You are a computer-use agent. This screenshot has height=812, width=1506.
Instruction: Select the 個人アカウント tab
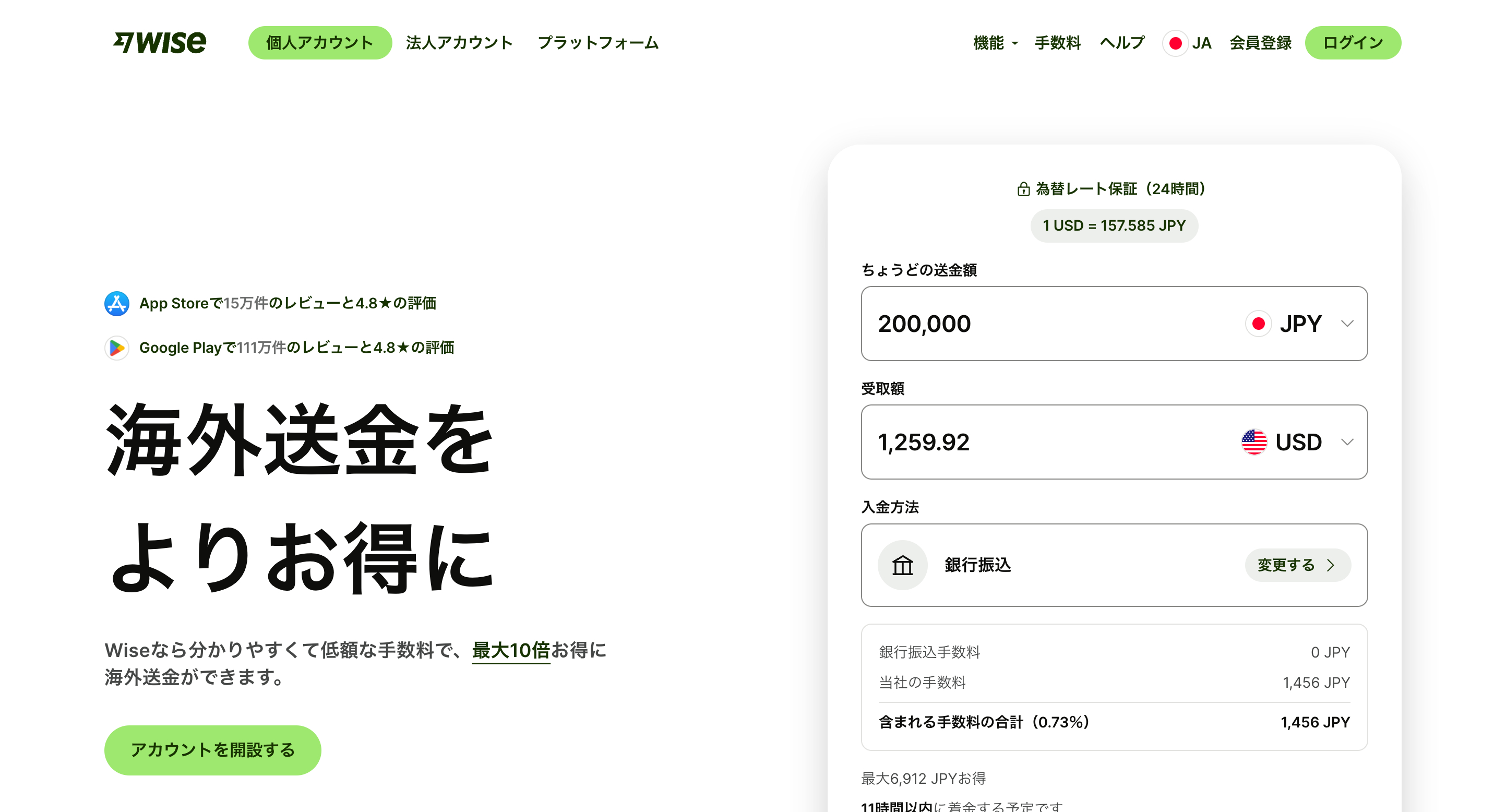(320, 43)
